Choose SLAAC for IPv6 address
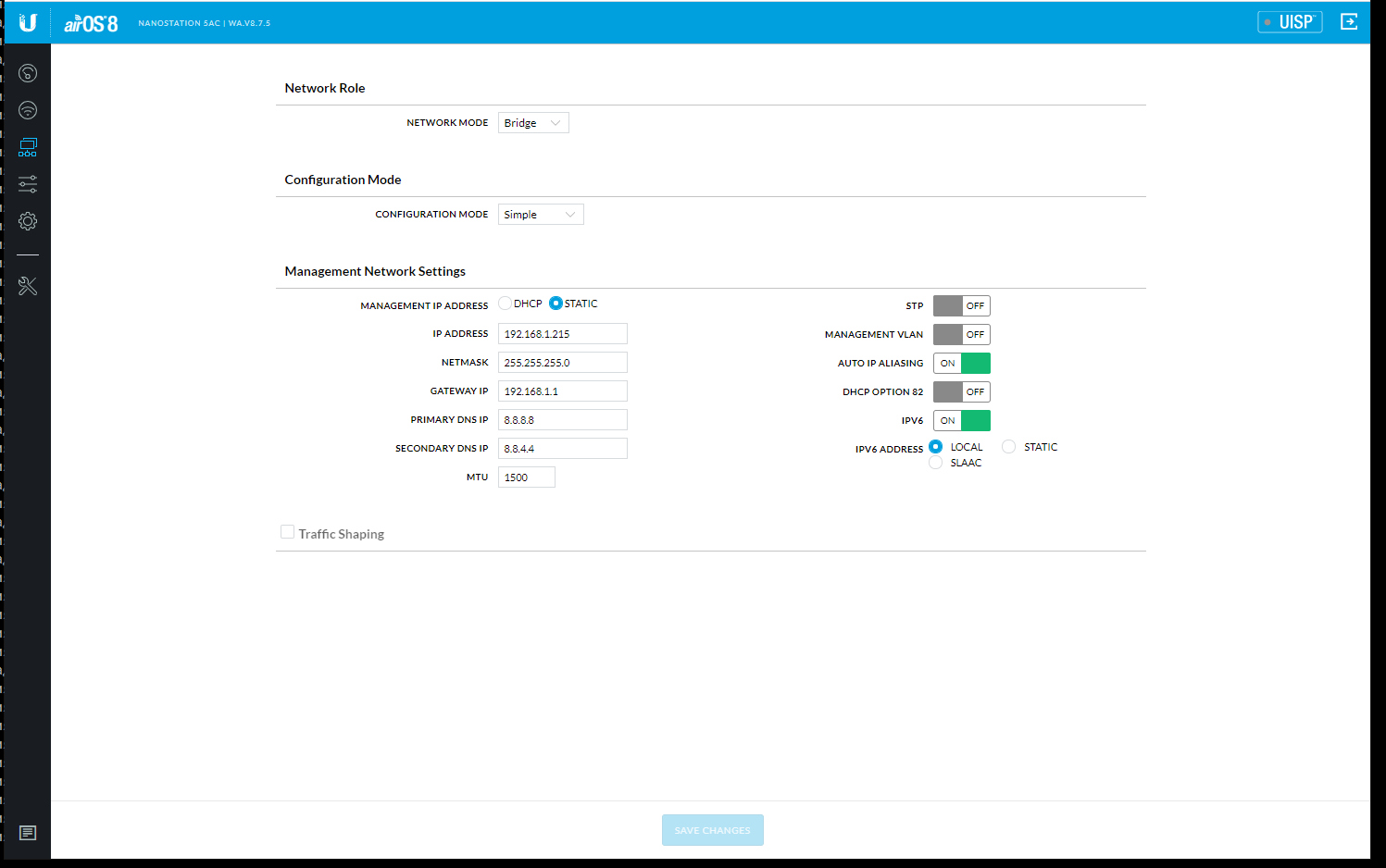 936,463
